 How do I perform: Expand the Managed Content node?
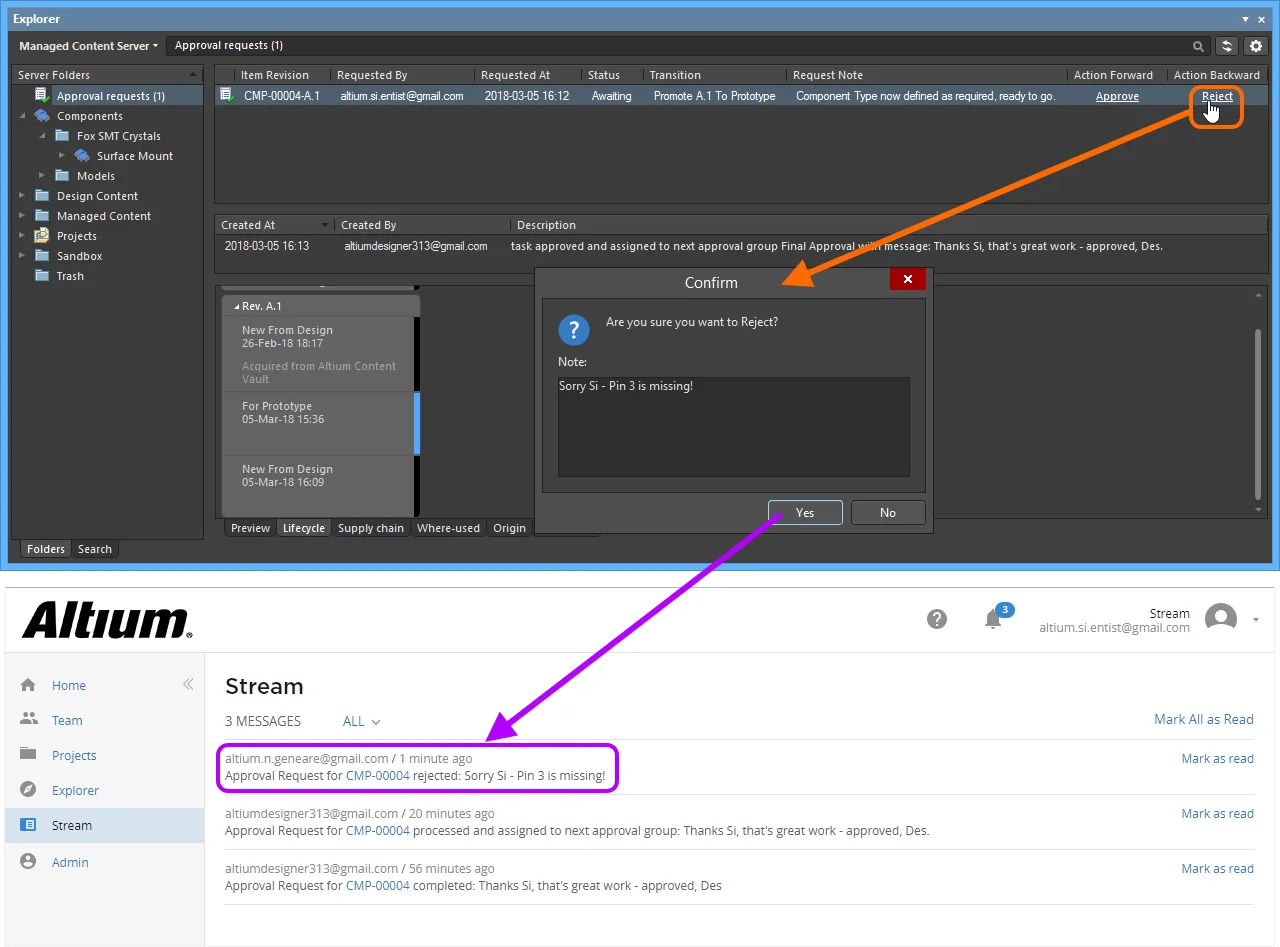click(22, 216)
